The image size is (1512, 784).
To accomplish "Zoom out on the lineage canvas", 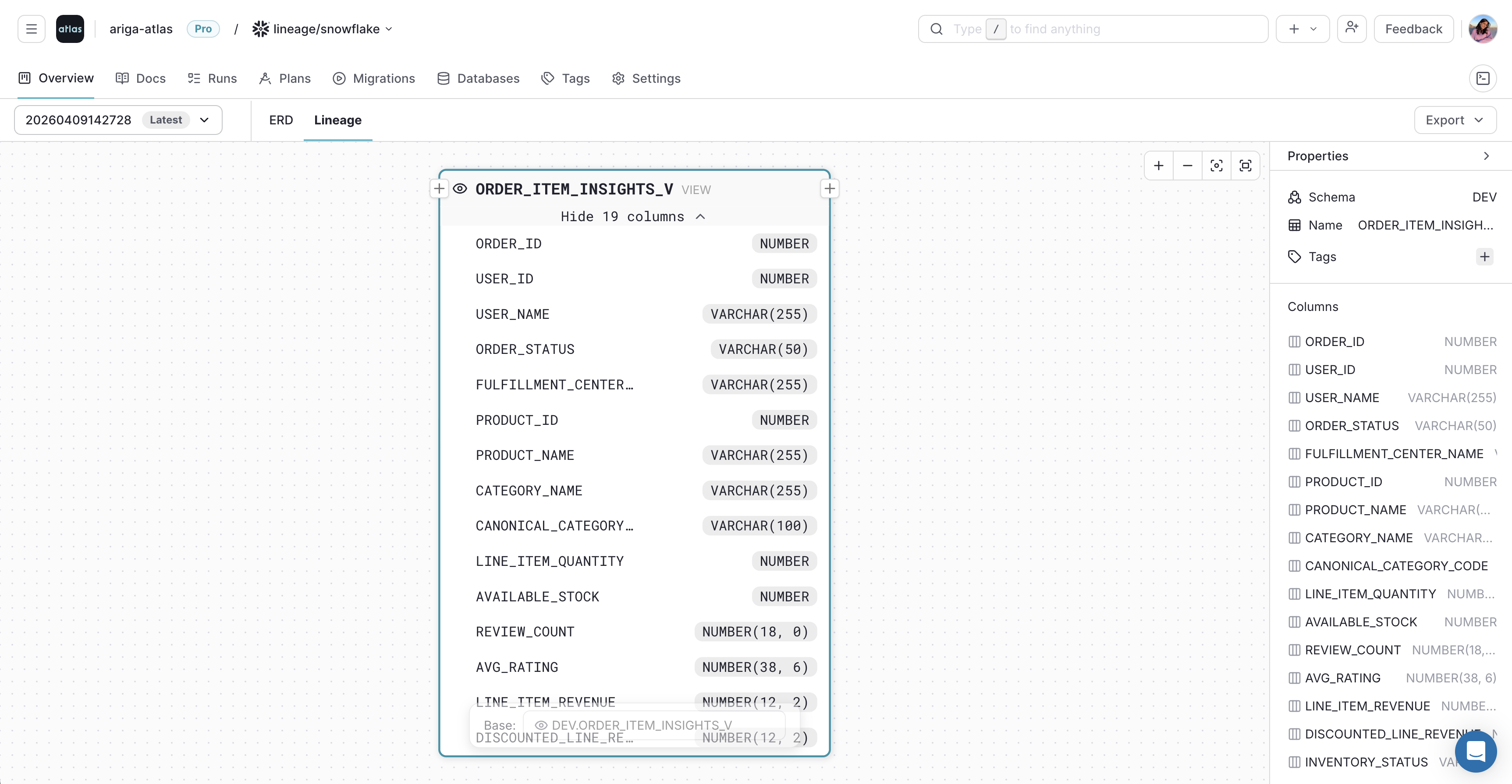I will (1187, 166).
